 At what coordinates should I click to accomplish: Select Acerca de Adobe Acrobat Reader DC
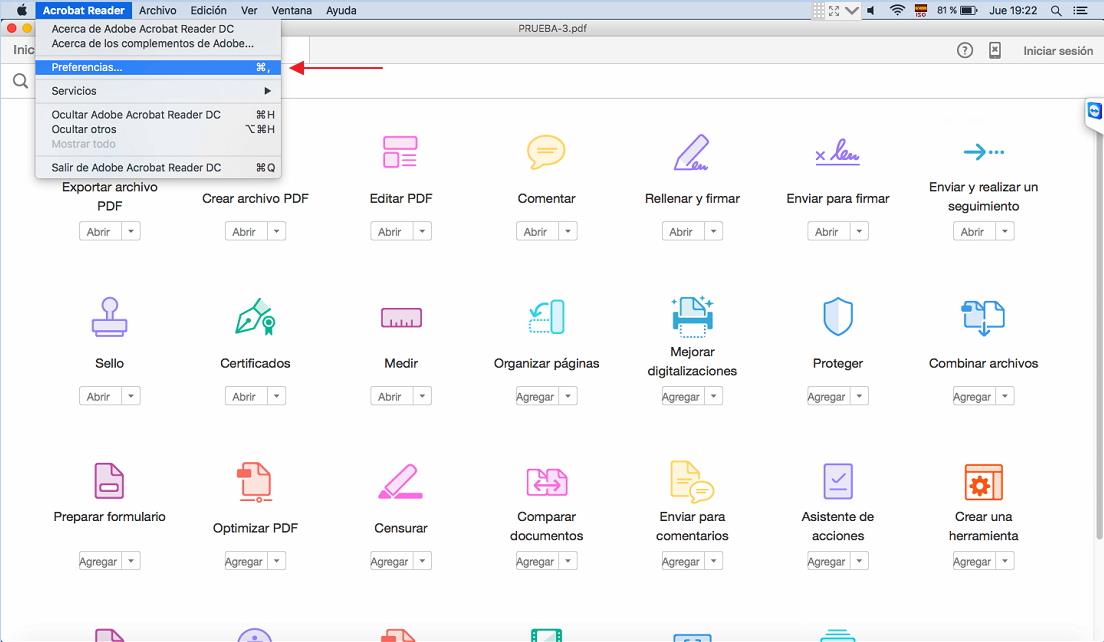pyautogui.click(x=158, y=29)
